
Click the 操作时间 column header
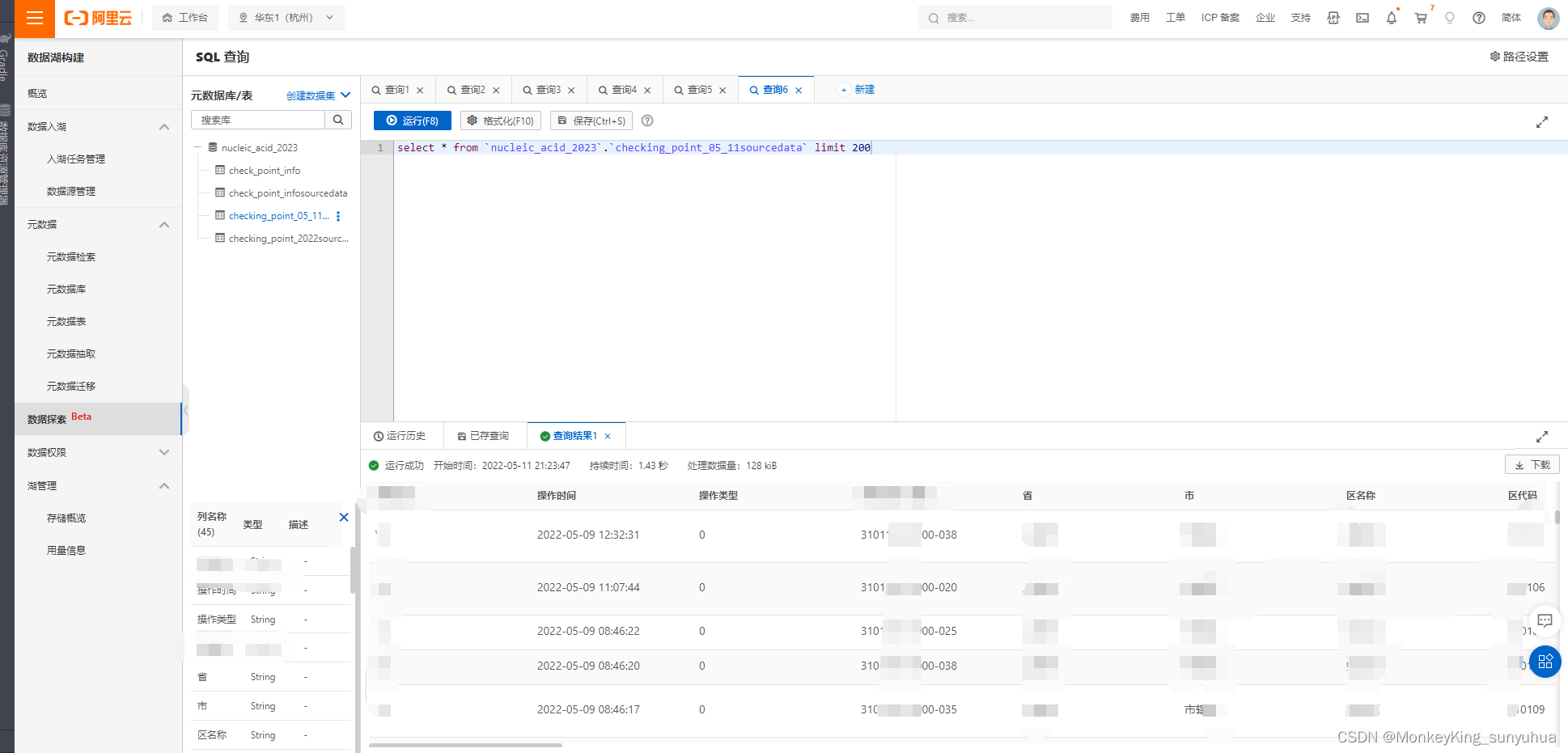point(557,496)
